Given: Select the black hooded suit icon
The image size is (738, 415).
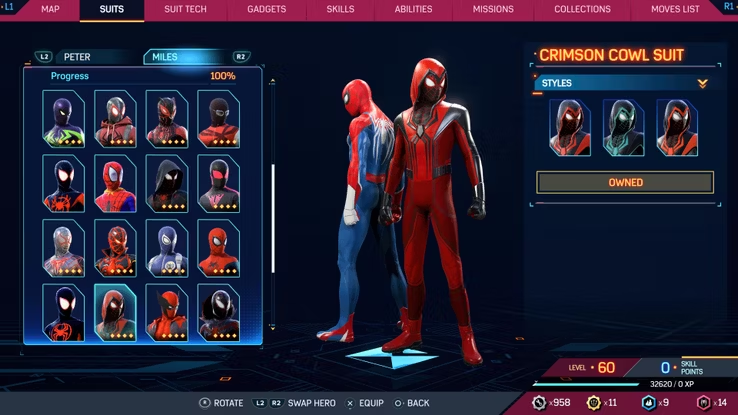Looking at the screenshot, I should (166, 182).
